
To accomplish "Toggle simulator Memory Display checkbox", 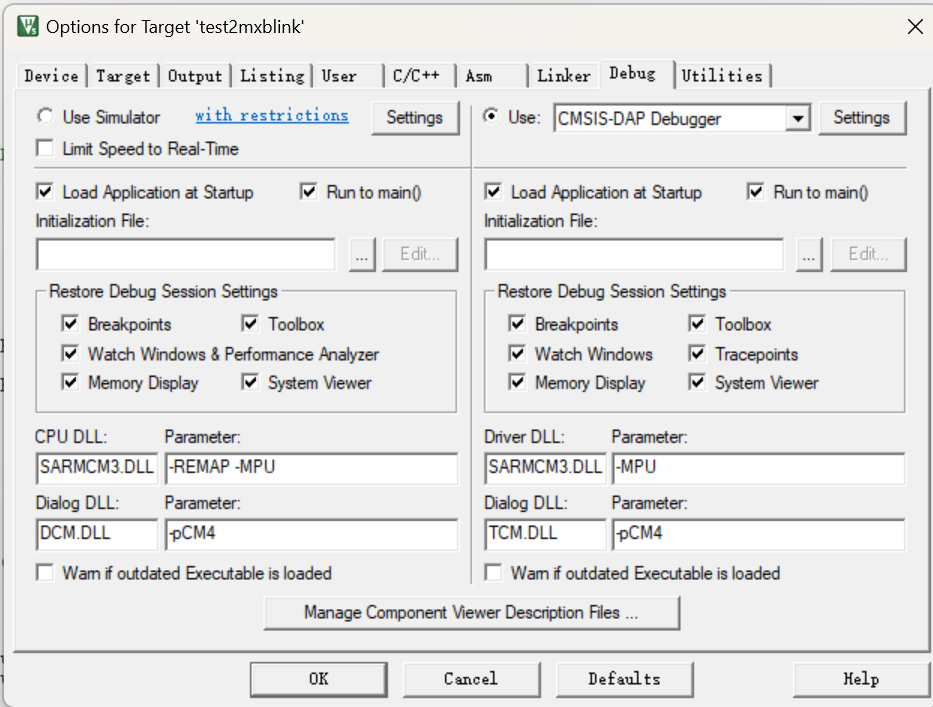I will 70,382.
